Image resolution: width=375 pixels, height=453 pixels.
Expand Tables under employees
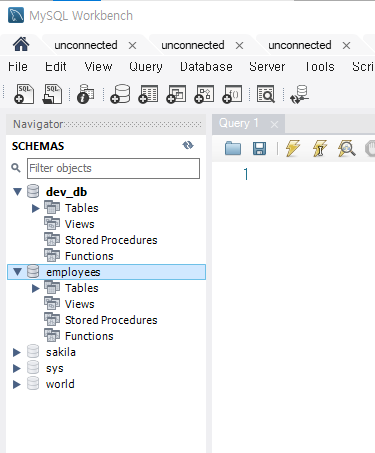(35, 288)
